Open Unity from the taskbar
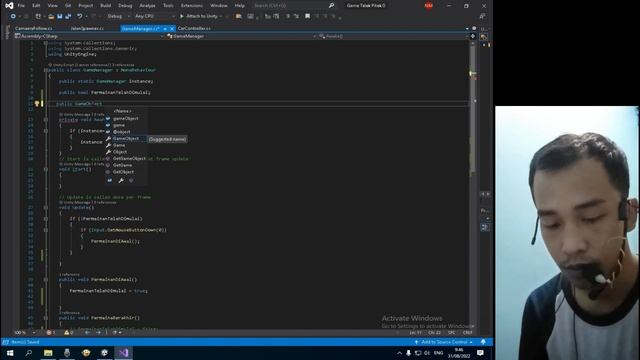640x360 pixels. tap(104, 353)
